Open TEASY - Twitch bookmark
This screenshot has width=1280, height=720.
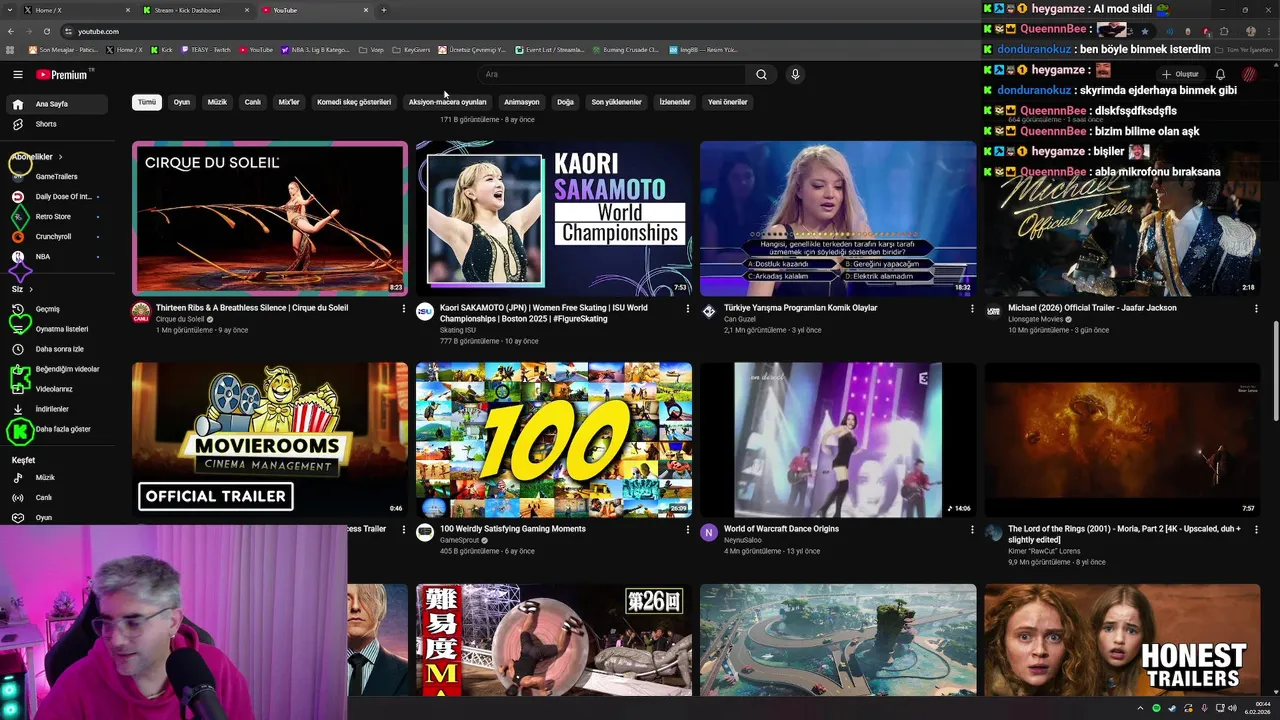207,49
